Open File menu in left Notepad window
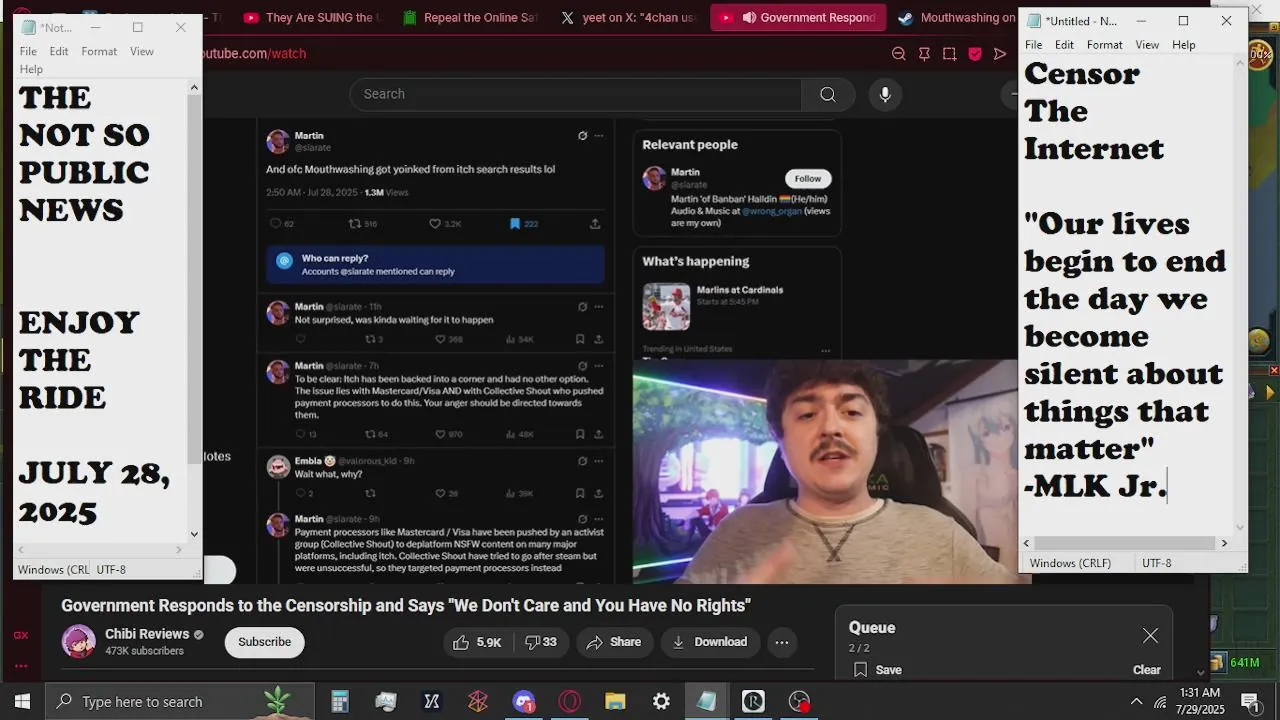 pyautogui.click(x=28, y=51)
